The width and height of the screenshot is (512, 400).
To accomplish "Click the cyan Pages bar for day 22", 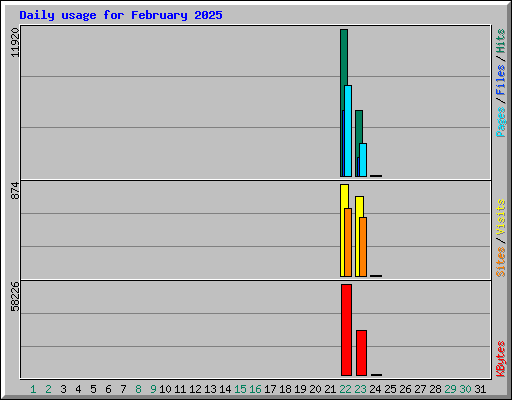I will tap(348, 131).
